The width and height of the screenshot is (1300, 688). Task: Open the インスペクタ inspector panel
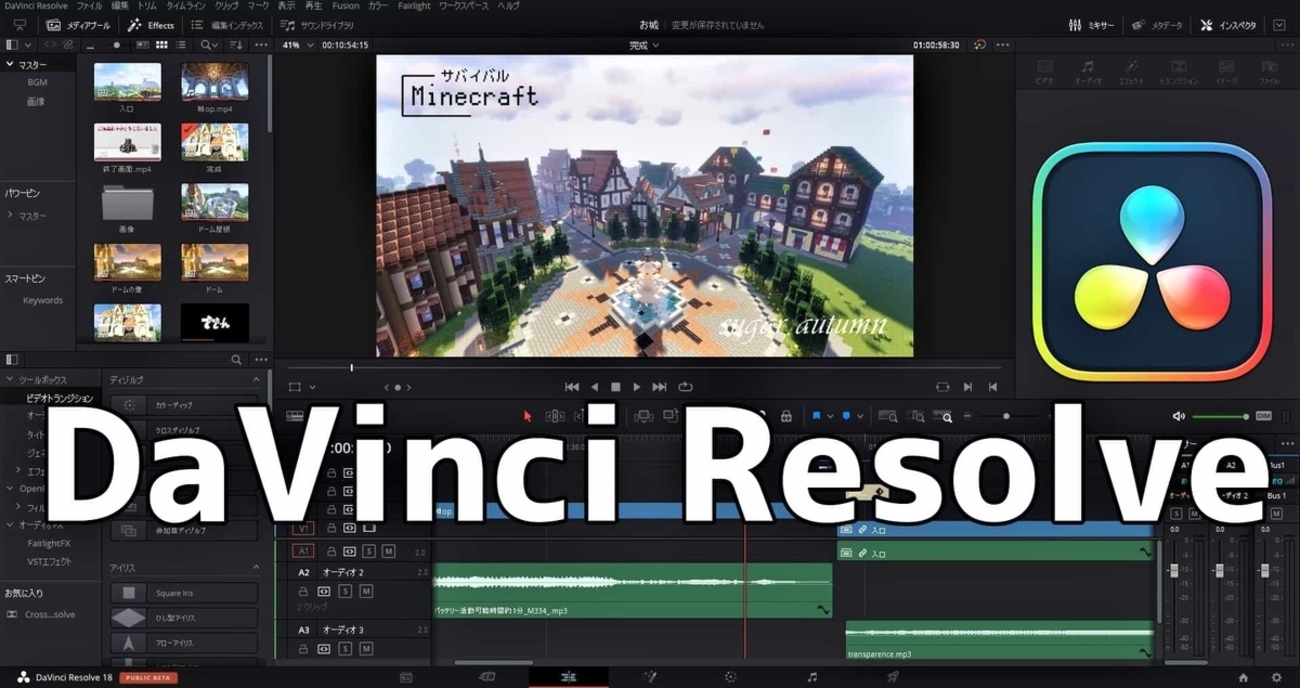tap(1228, 25)
